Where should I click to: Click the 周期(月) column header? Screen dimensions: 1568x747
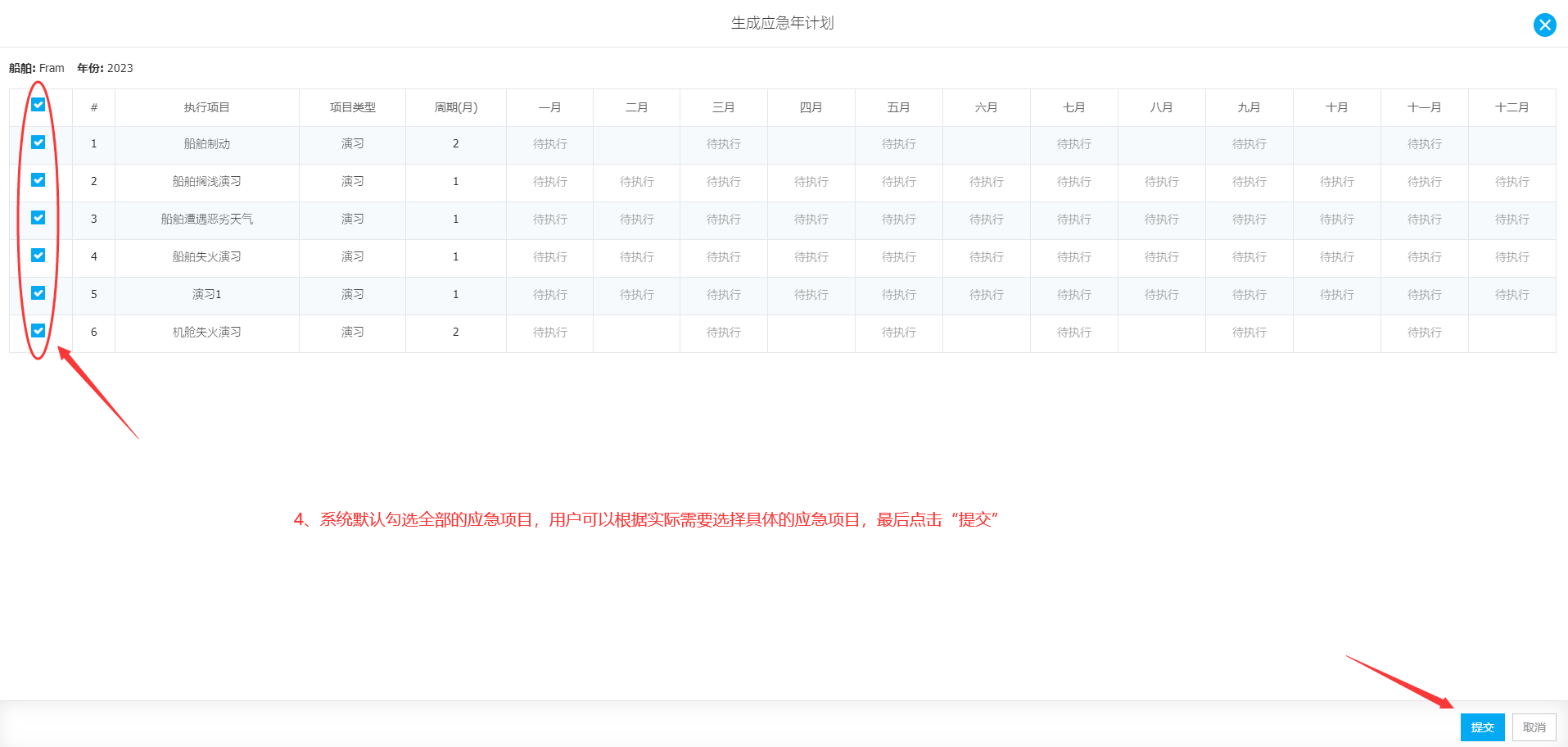456,107
